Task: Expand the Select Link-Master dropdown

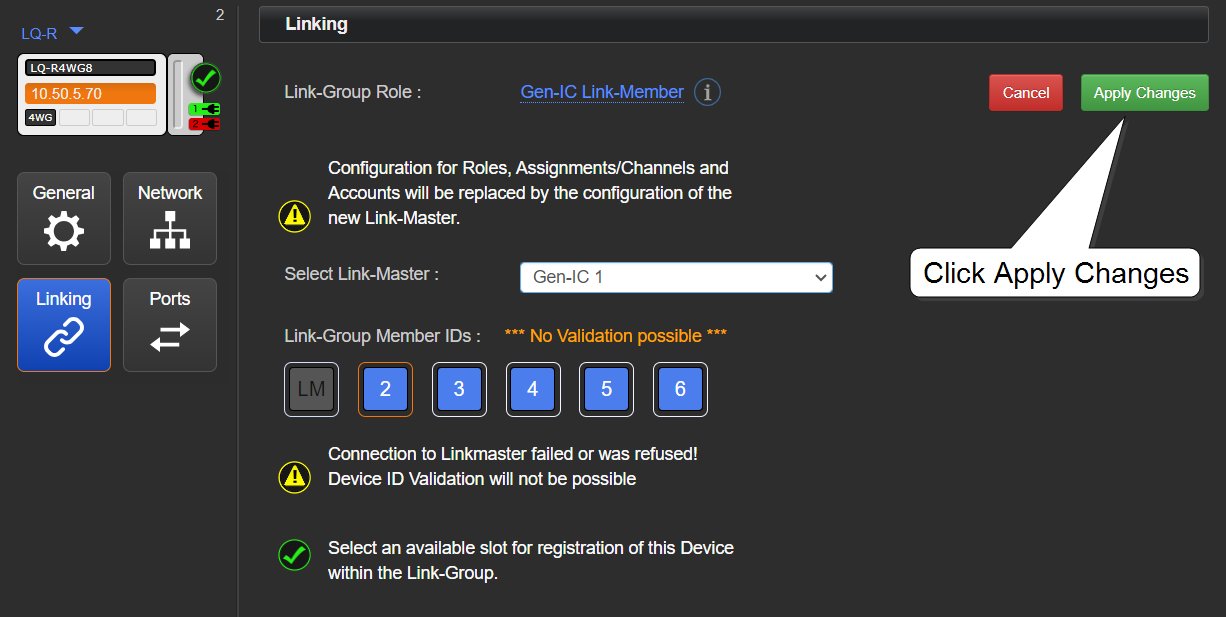Action: tap(676, 277)
